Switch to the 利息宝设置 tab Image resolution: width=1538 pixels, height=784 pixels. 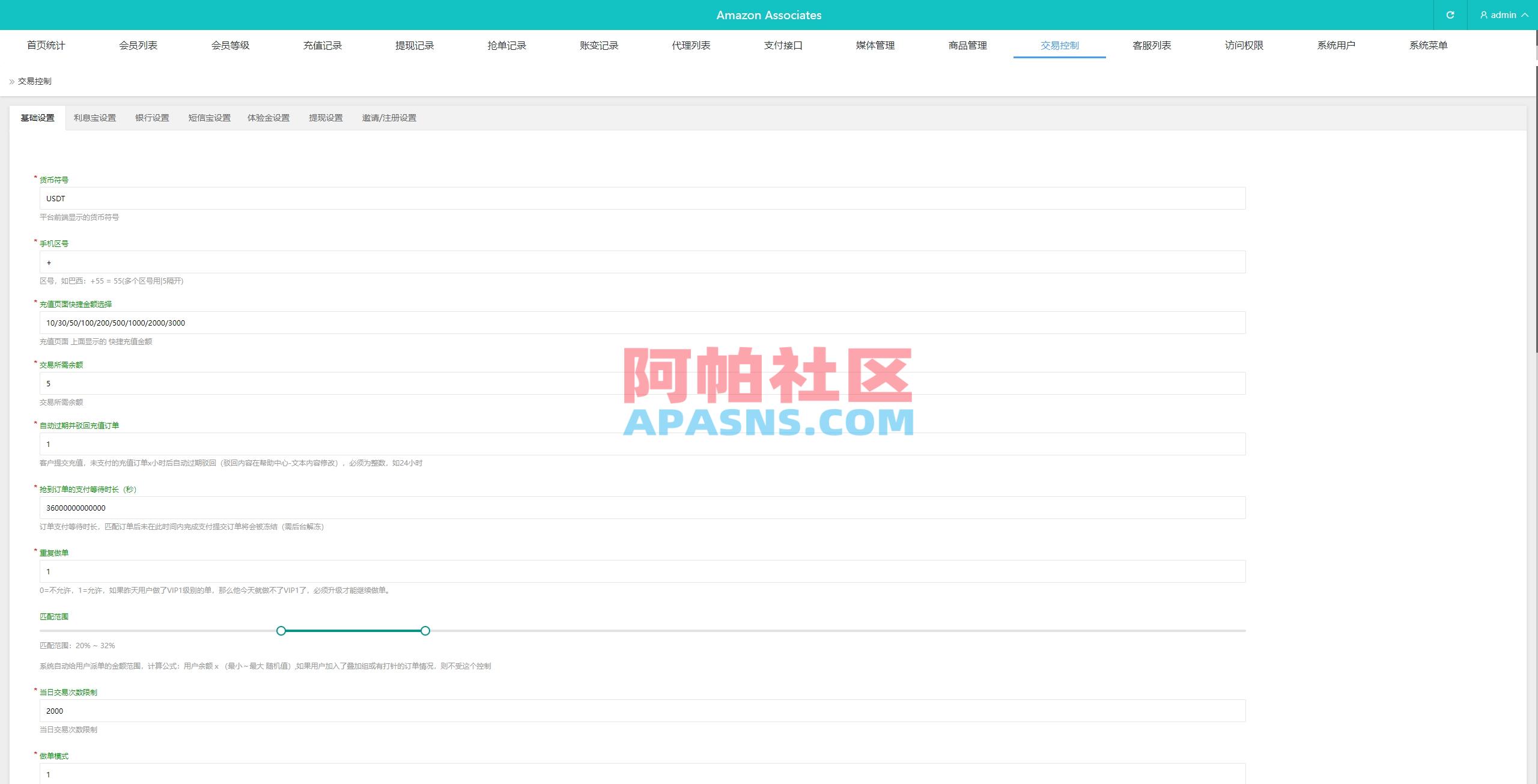point(94,118)
